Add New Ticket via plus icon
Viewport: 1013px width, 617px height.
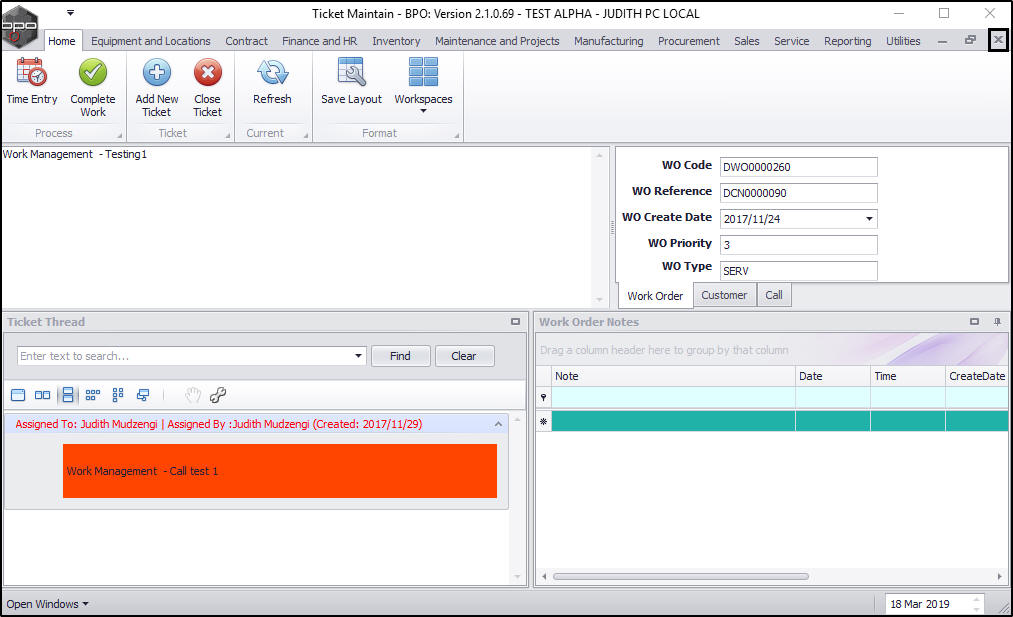coord(157,72)
